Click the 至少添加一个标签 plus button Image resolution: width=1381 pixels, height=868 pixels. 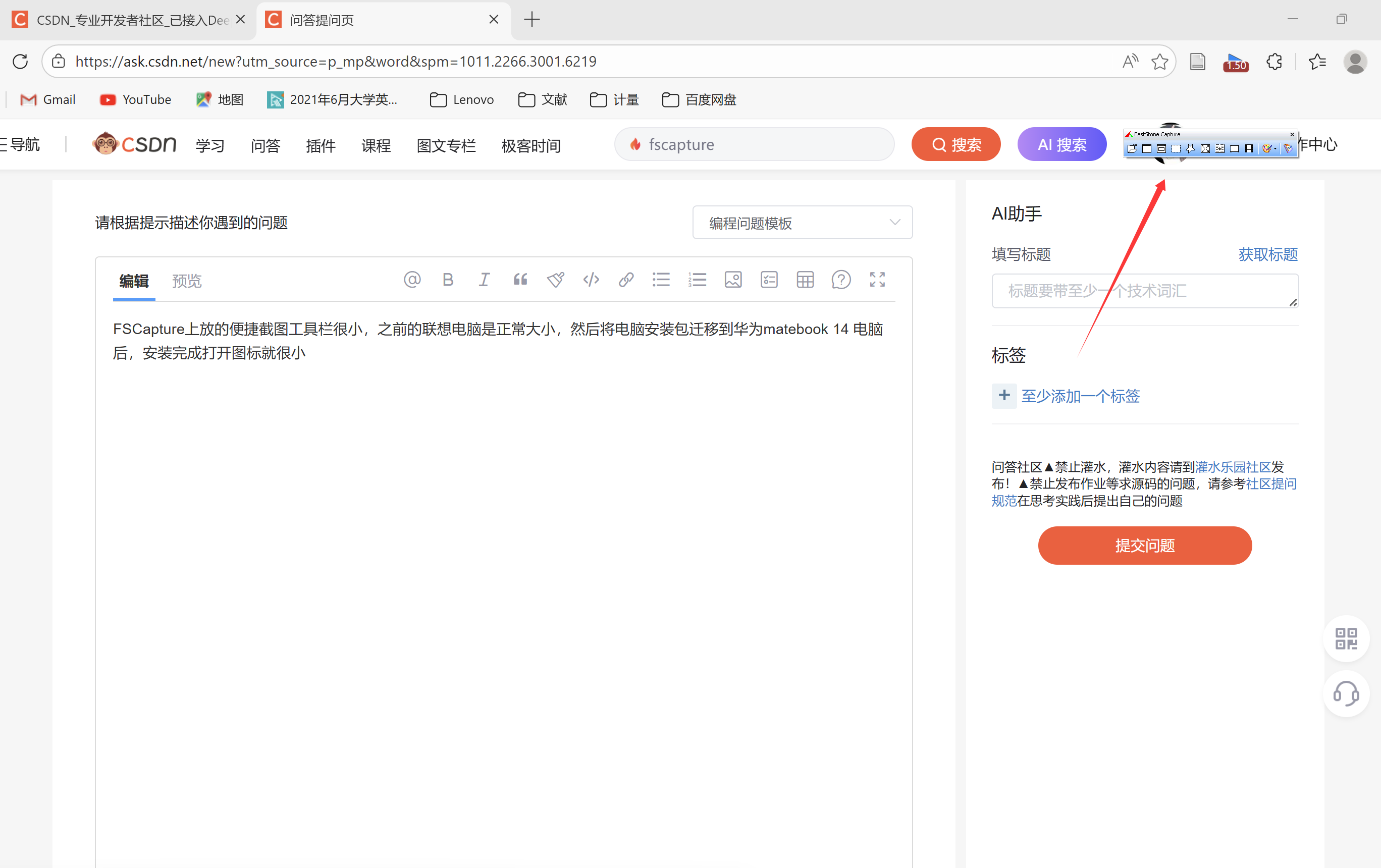coord(1003,396)
